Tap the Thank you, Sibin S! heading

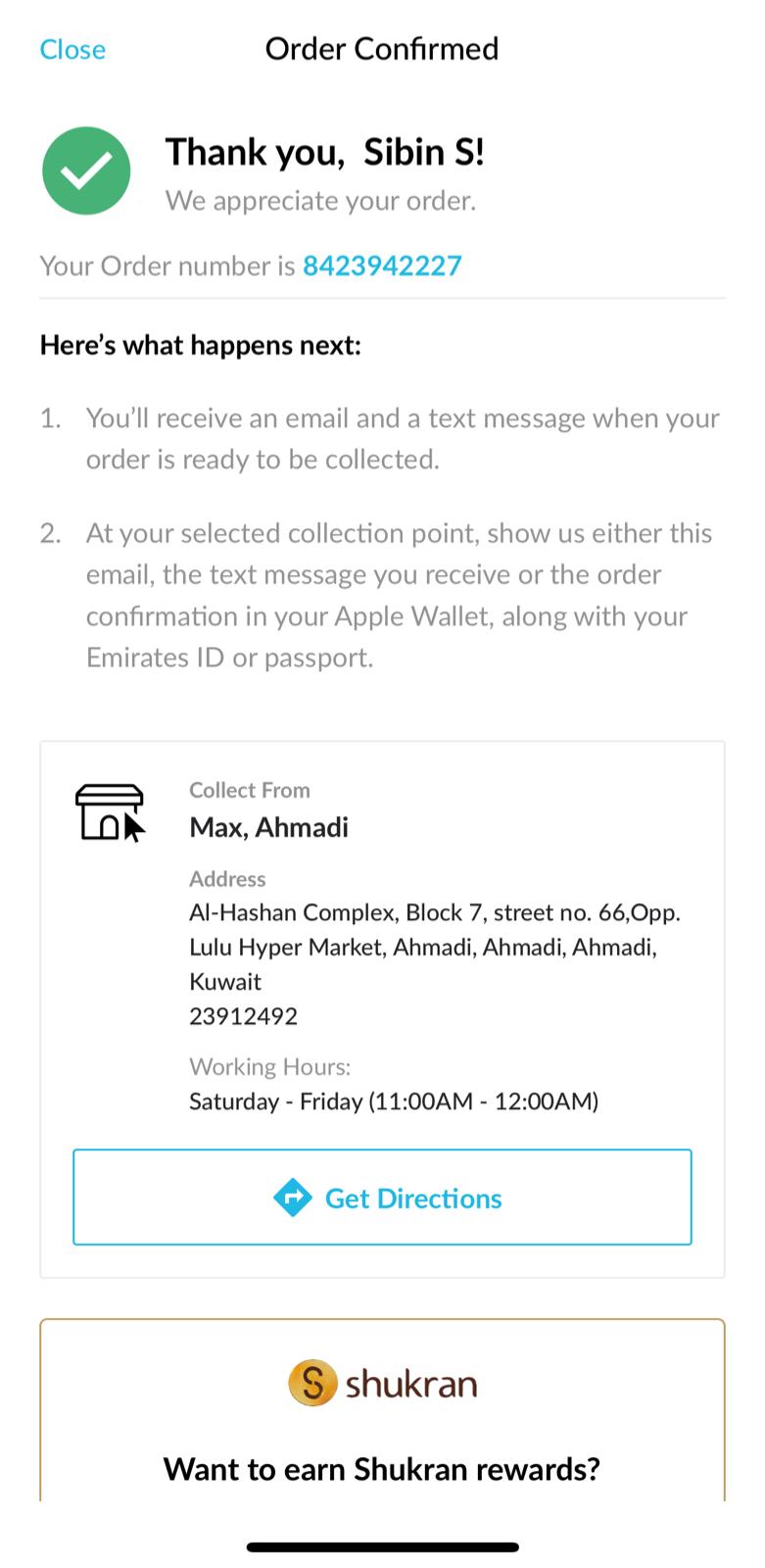324,152
